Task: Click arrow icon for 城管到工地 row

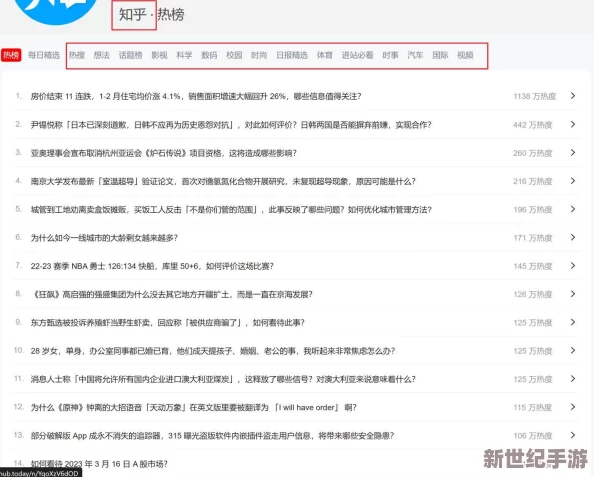Action: click(x=573, y=209)
